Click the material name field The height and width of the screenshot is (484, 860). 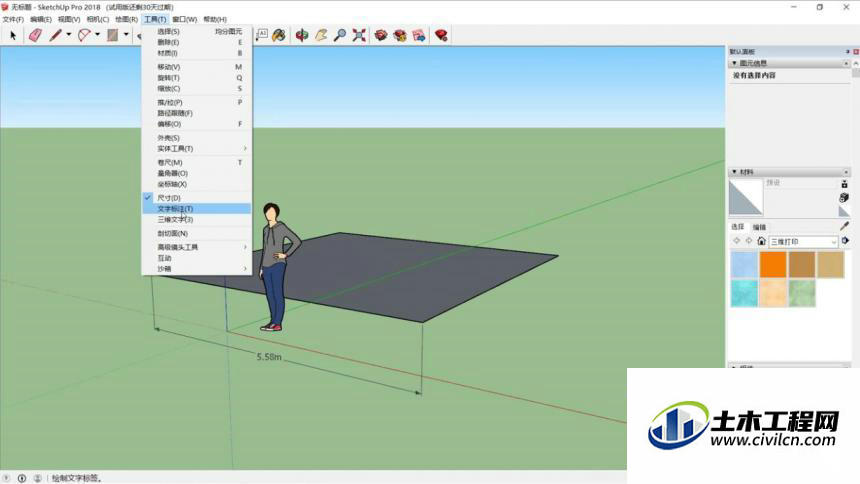pos(800,183)
